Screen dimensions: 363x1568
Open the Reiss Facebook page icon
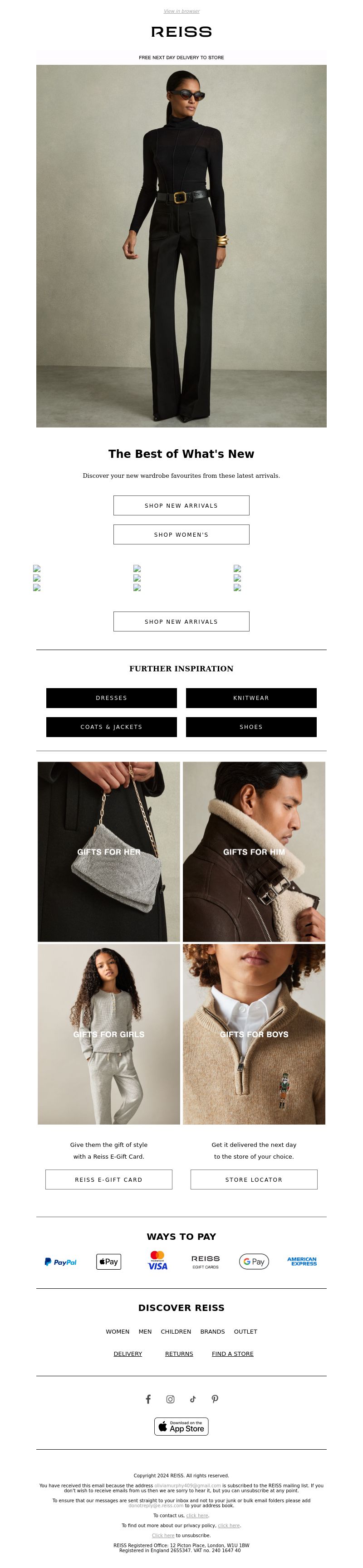[x=148, y=1399]
